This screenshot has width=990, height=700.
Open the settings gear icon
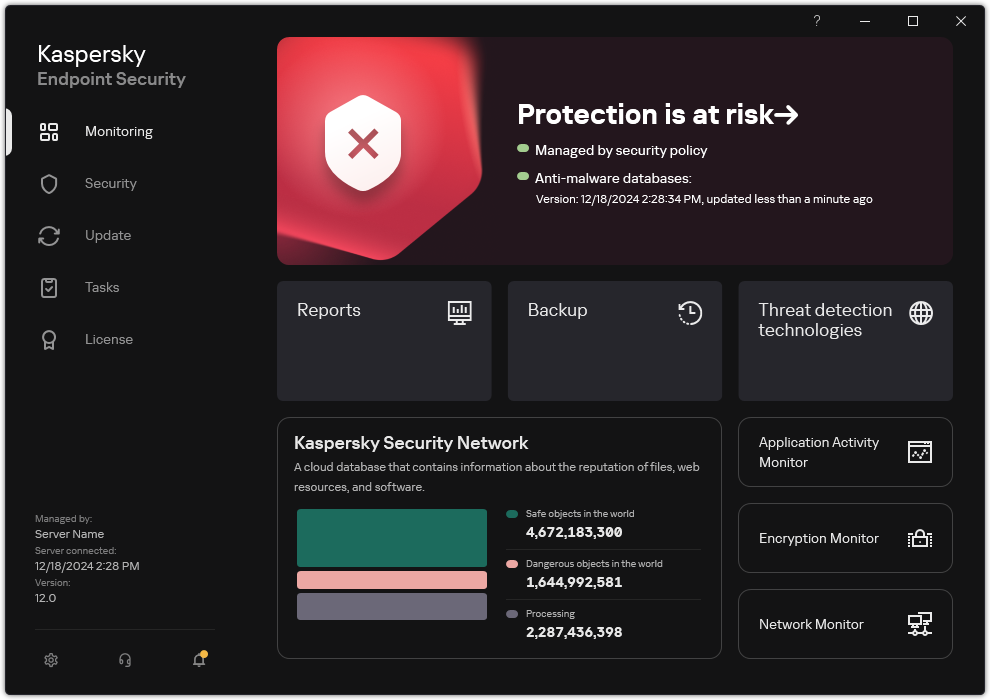coord(51,660)
